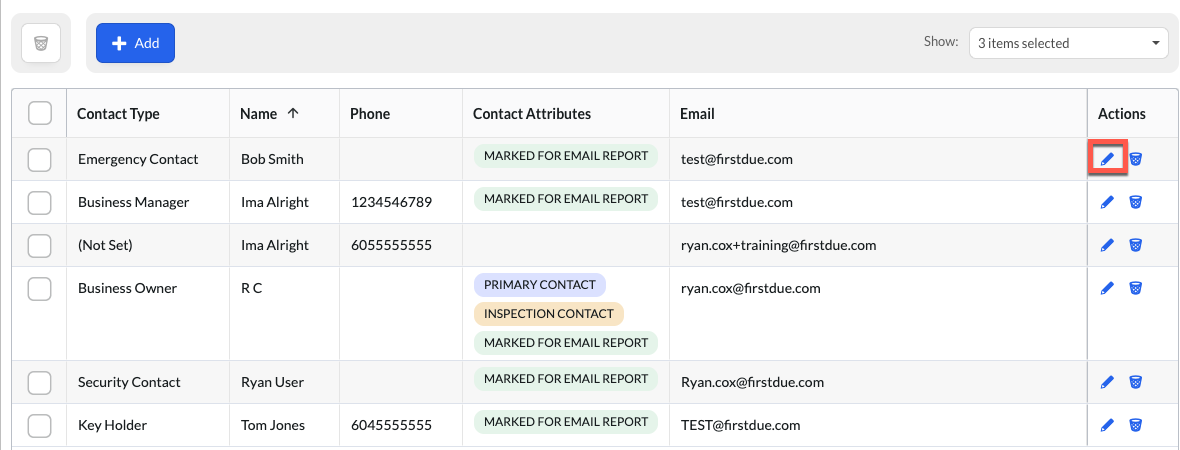1180x450 pixels.
Task: Open the Show items selected dropdown
Action: click(1068, 44)
